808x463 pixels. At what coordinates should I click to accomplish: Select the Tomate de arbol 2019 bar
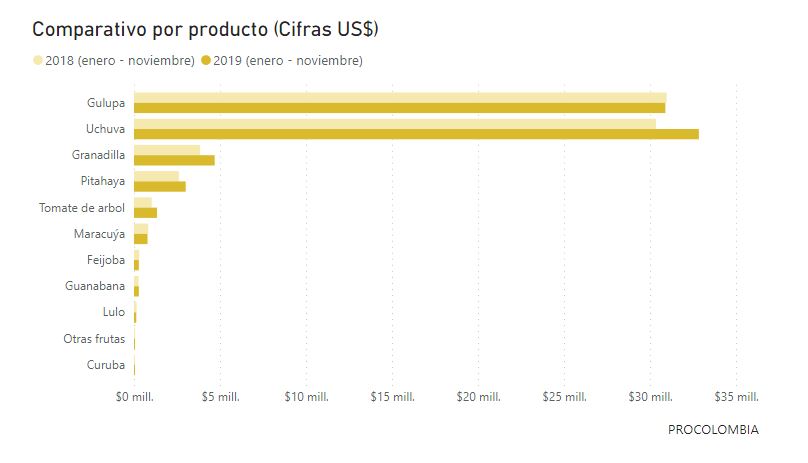click(145, 212)
